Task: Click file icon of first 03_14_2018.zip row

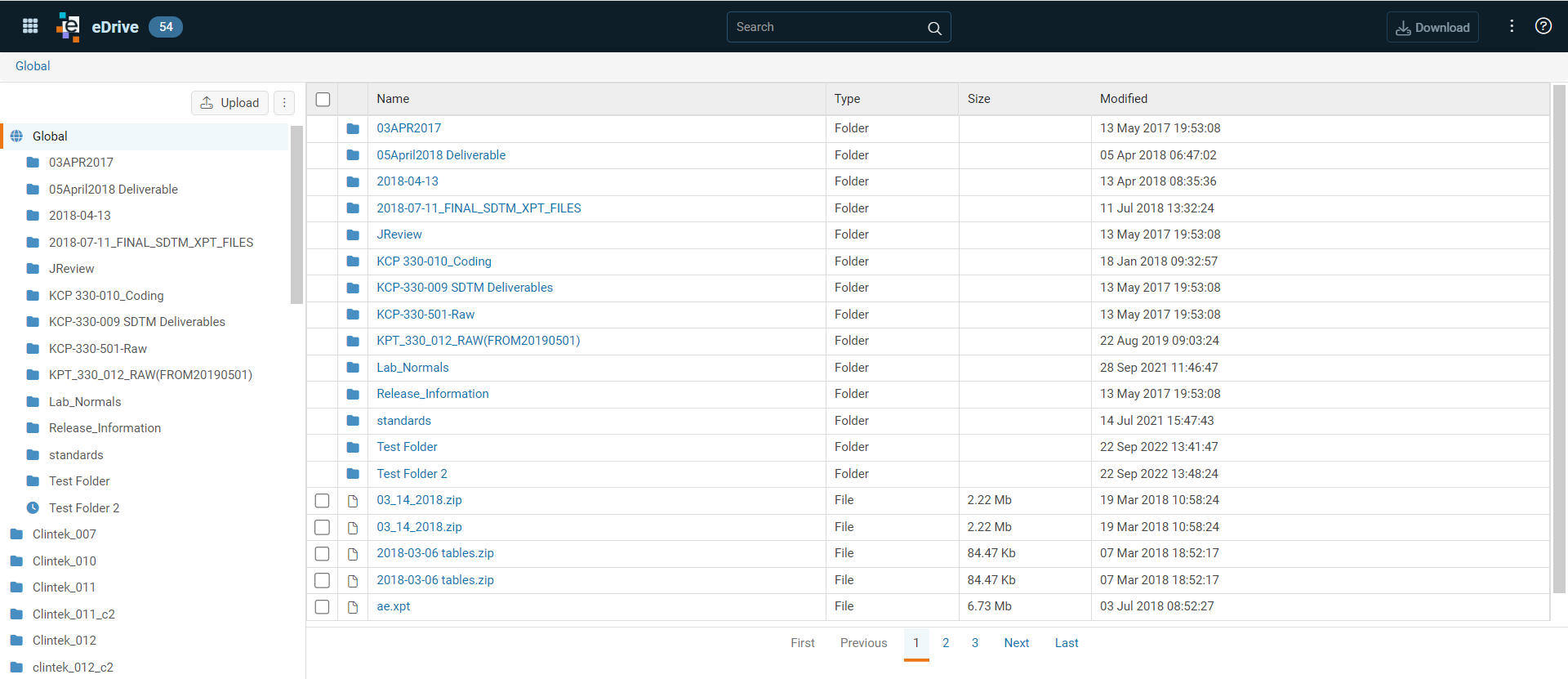Action: (x=353, y=501)
